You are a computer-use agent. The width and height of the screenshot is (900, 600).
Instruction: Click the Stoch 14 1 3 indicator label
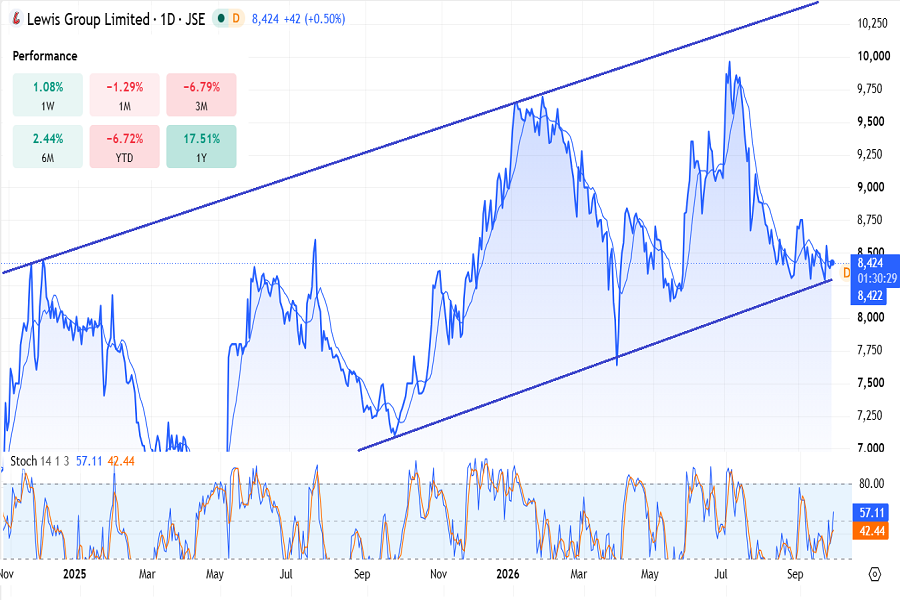click(40, 461)
